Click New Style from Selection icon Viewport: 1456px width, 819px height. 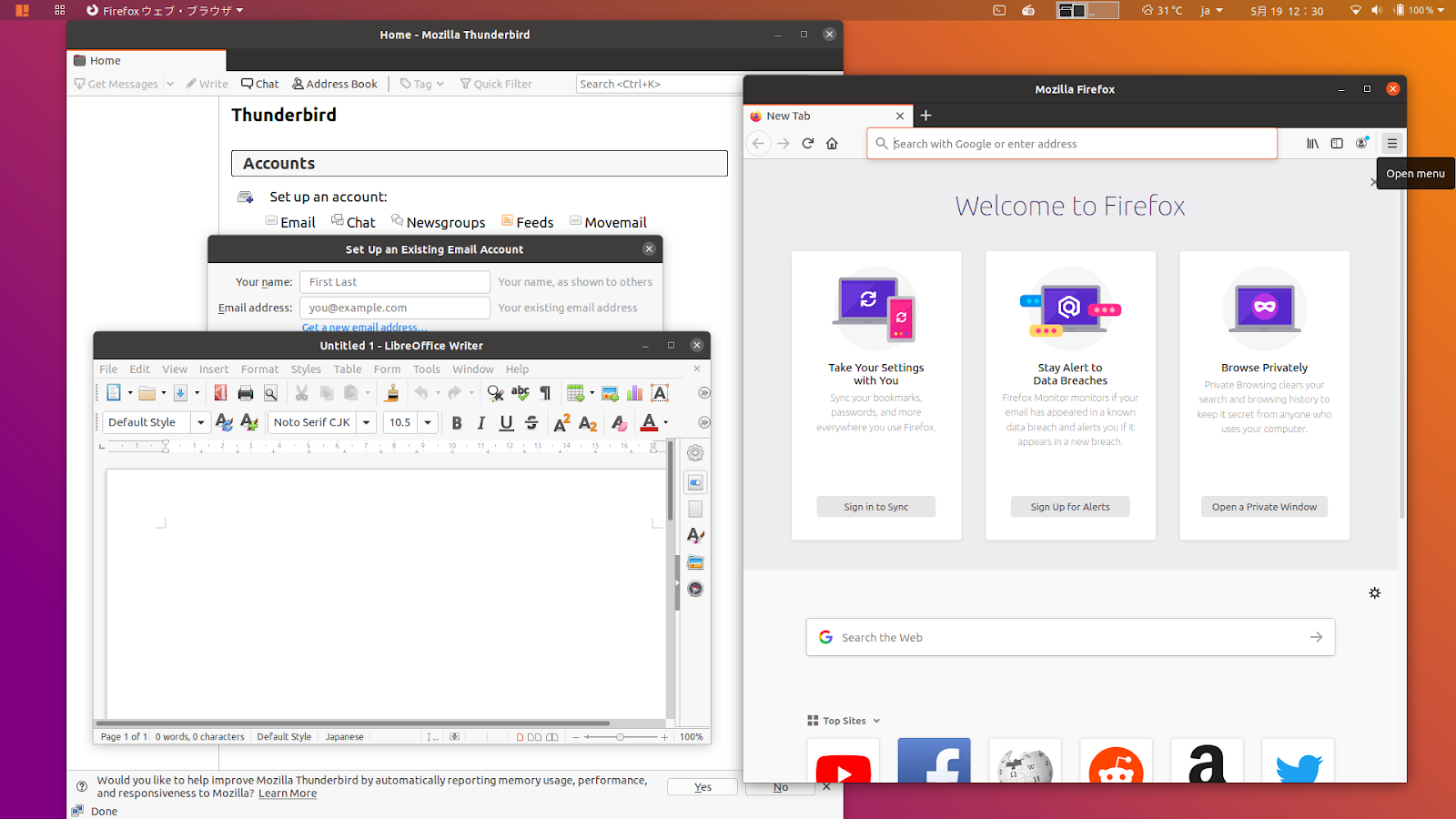coord(248,422)
